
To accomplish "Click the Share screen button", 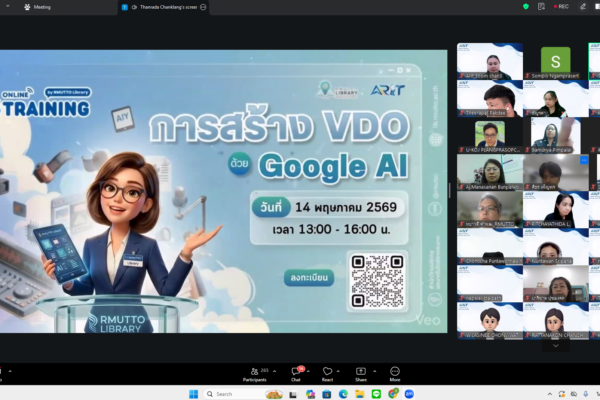I will tap(360, 374).
